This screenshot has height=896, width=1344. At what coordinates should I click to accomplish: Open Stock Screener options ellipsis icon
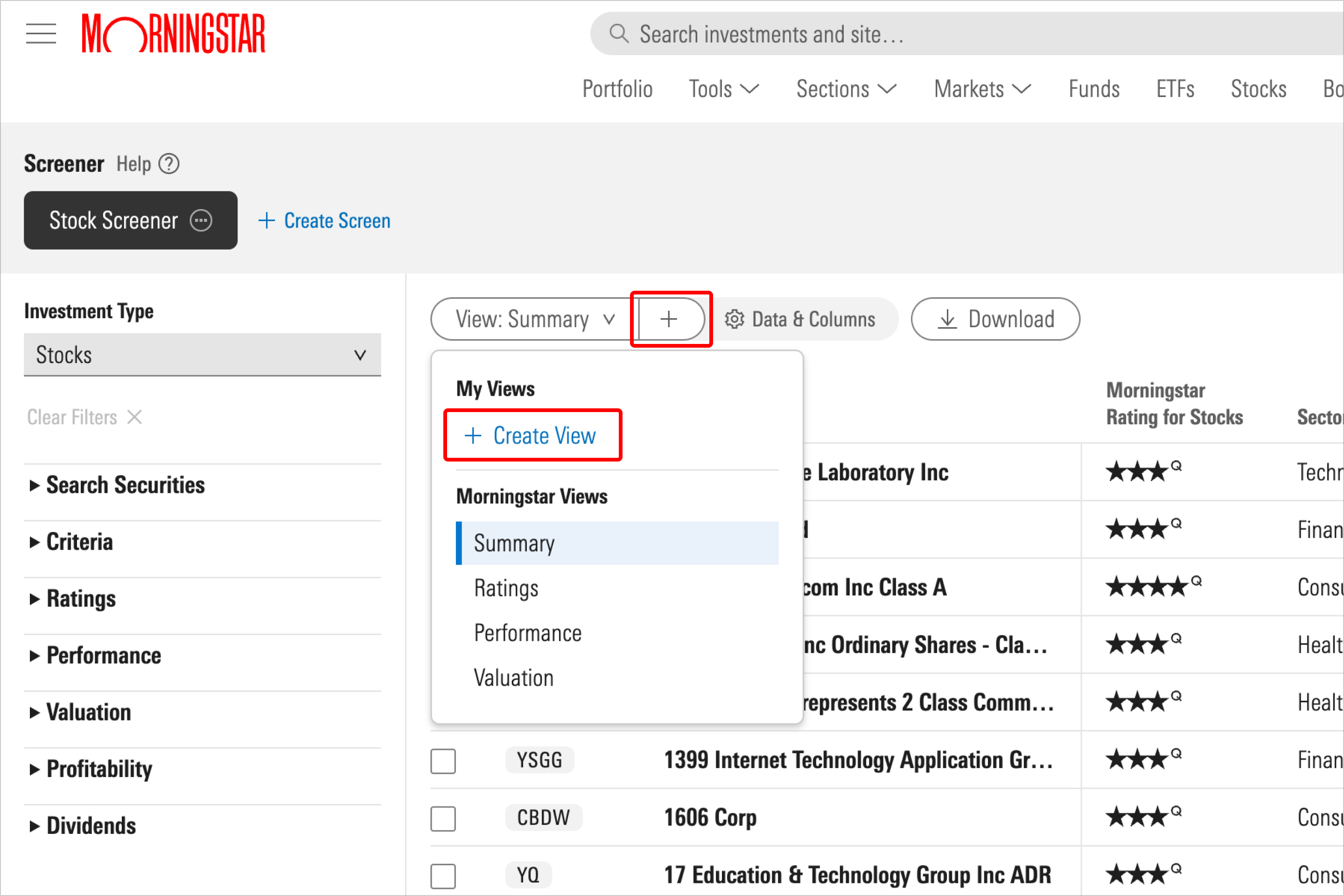click(201, 221)
